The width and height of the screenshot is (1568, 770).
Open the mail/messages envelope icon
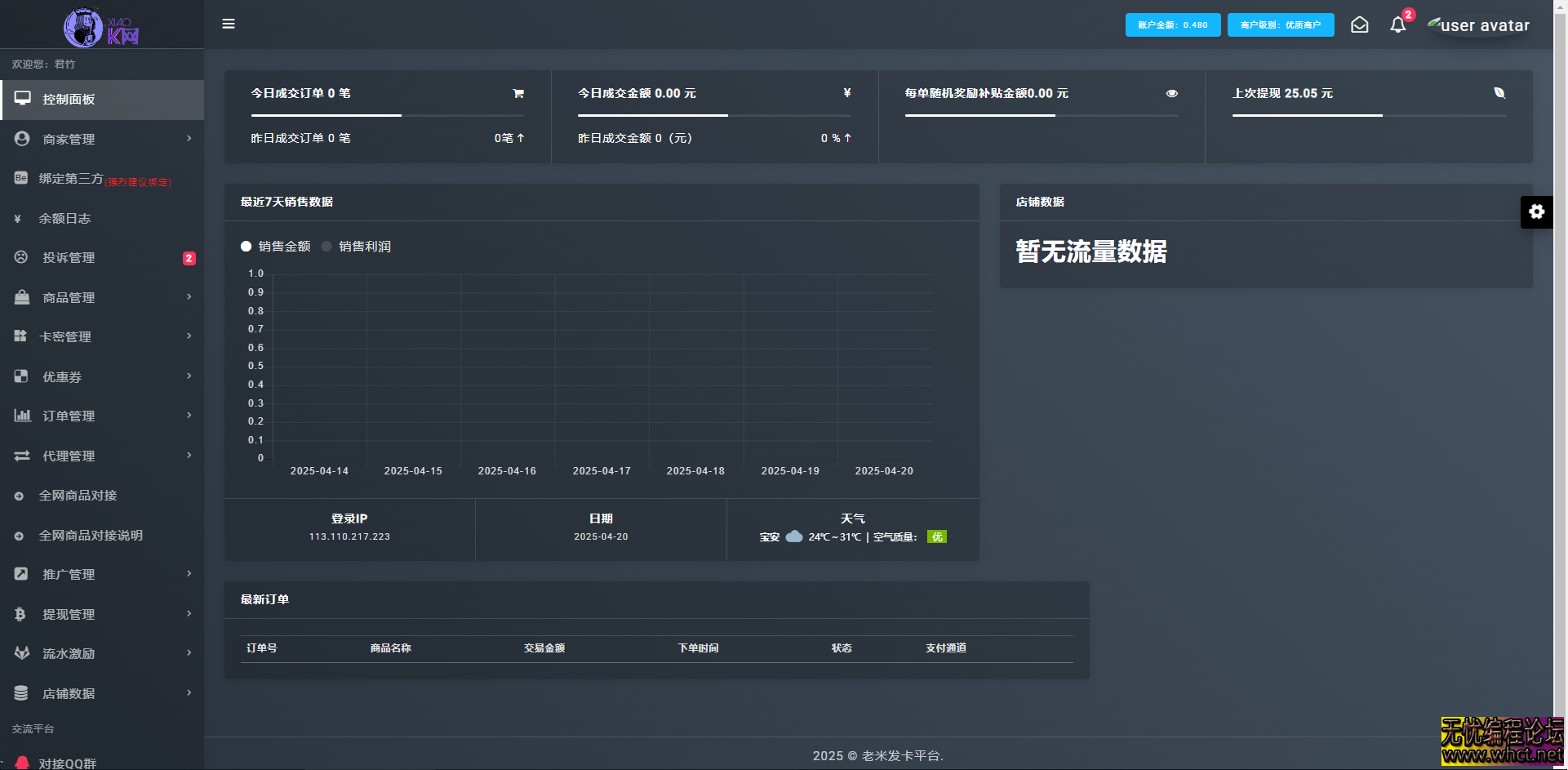click(1359, 24)
